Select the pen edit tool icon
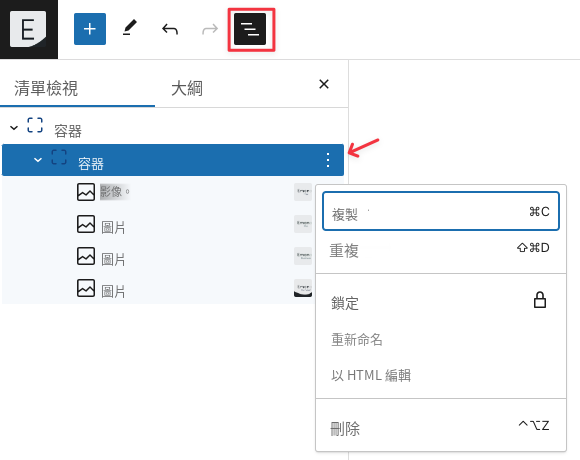The image size is (580, 460). pyautogui.click(x=130, y=28)
